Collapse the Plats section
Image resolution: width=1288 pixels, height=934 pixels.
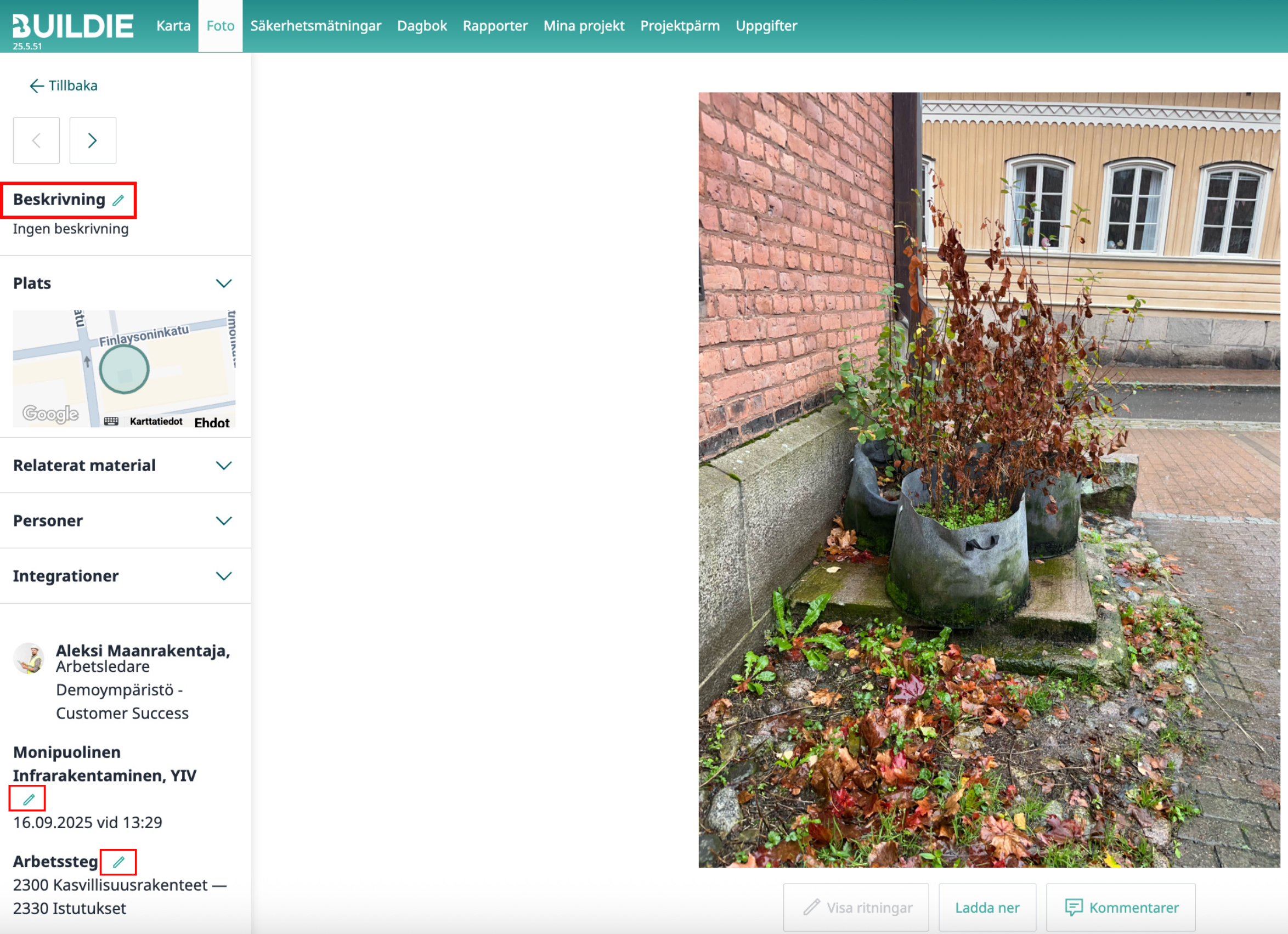click(x=224, y=284)
